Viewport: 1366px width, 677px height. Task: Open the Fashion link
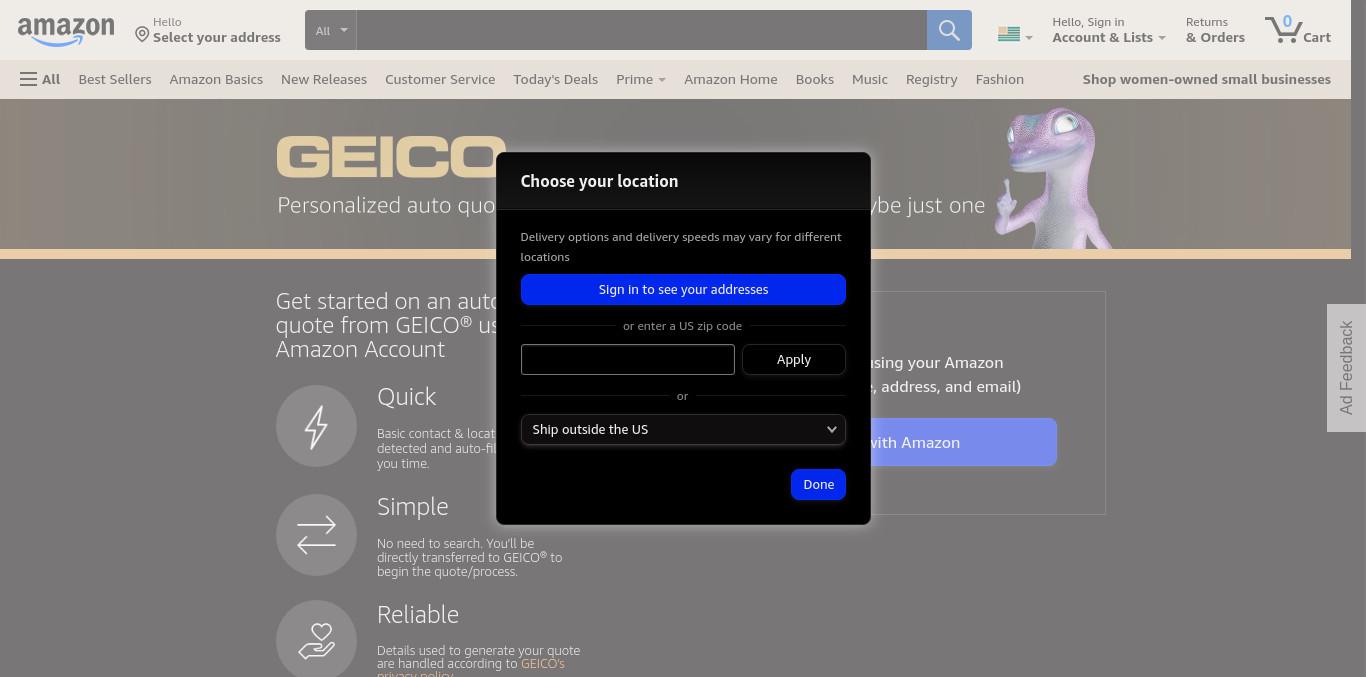click(x=999, y=79)
